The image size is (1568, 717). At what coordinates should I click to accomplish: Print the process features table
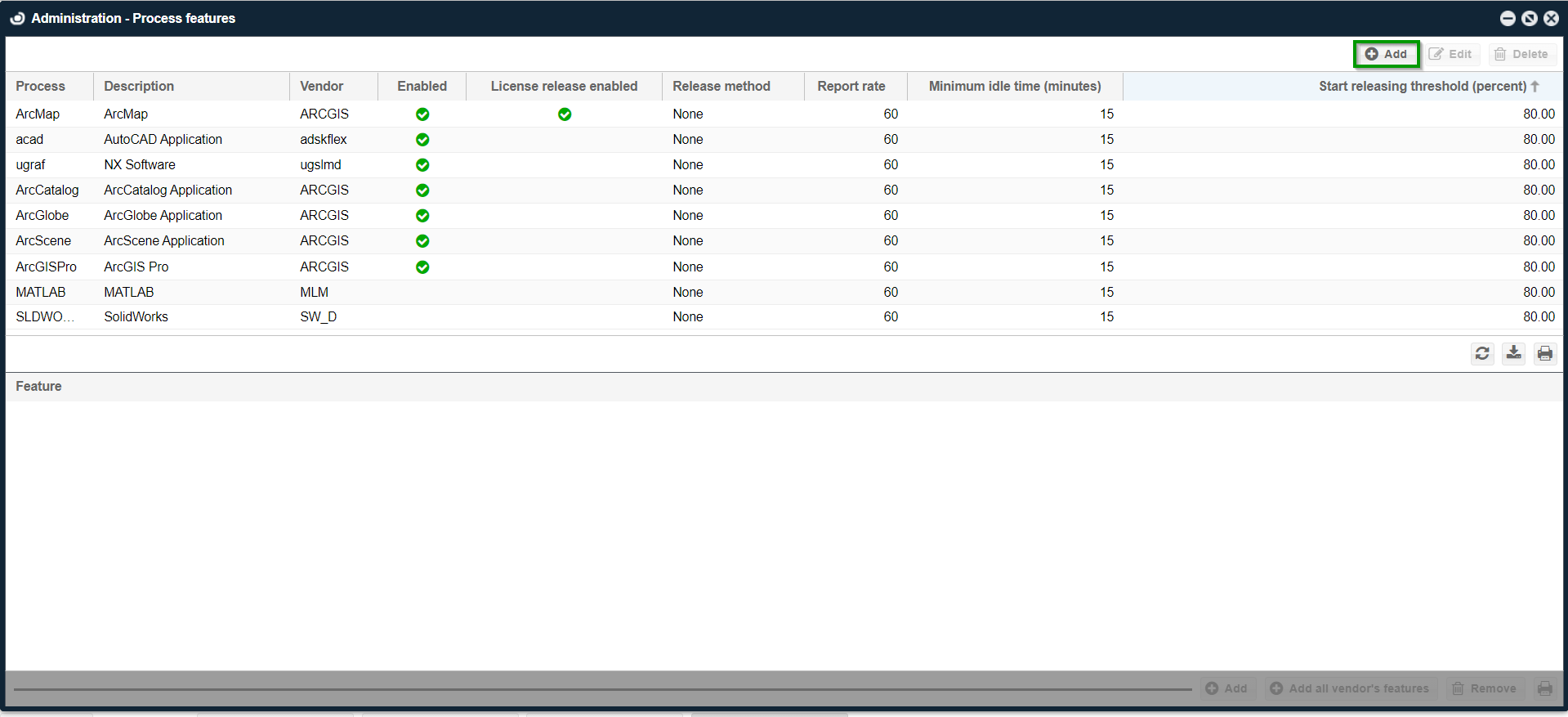click(1544, 353)
